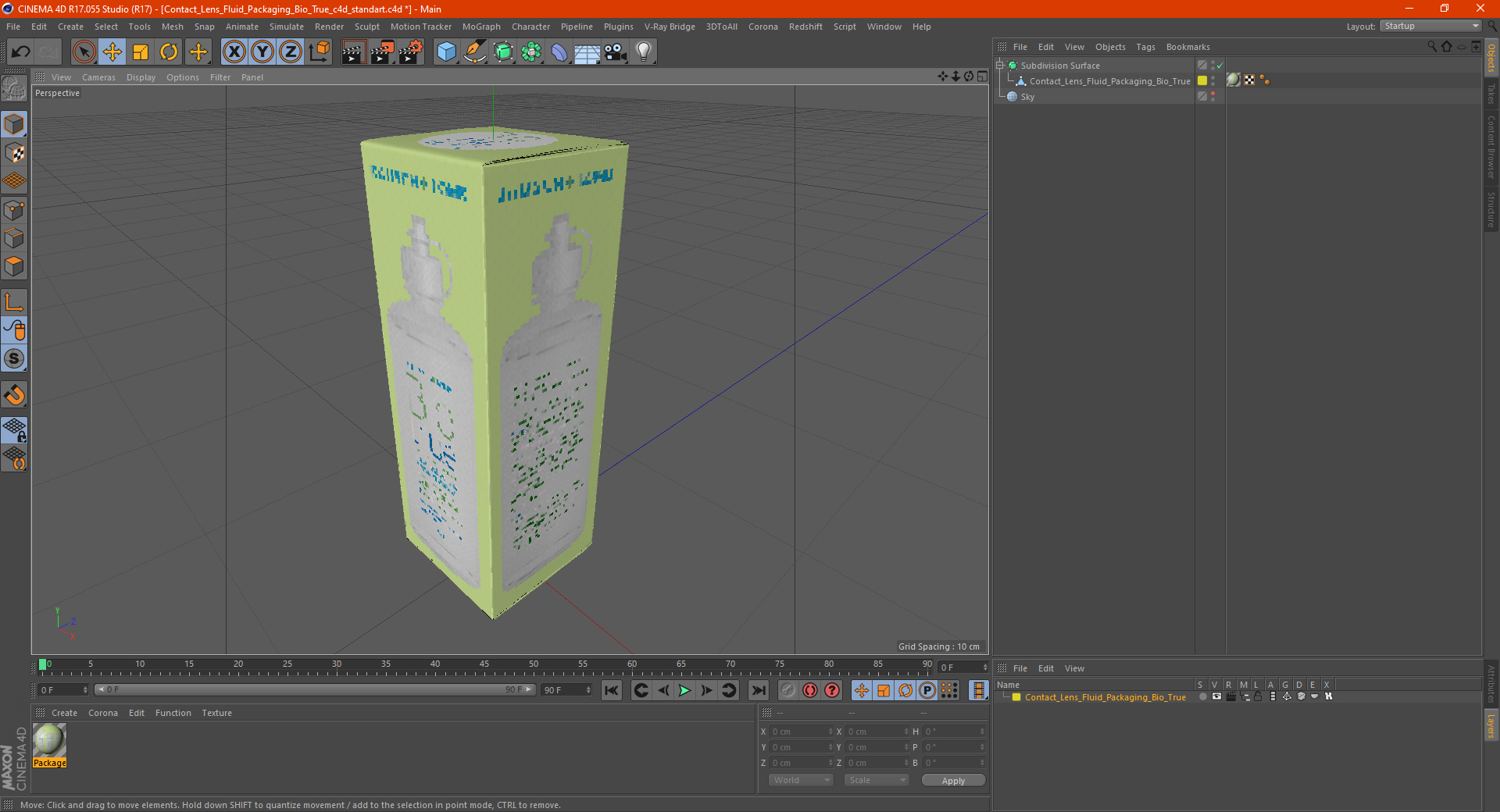This screenshot has height=812, width=1500.
Task: Activate the Scale tool
Action: coord(141,52)
